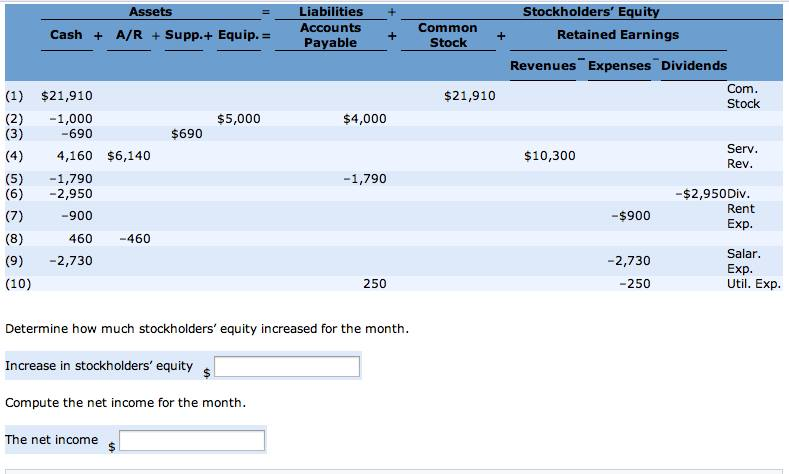Image resolution: width=789 pixels, height=474 pixels.
Task: Click the $5,000 equipment amount
Action: (239, 119)
